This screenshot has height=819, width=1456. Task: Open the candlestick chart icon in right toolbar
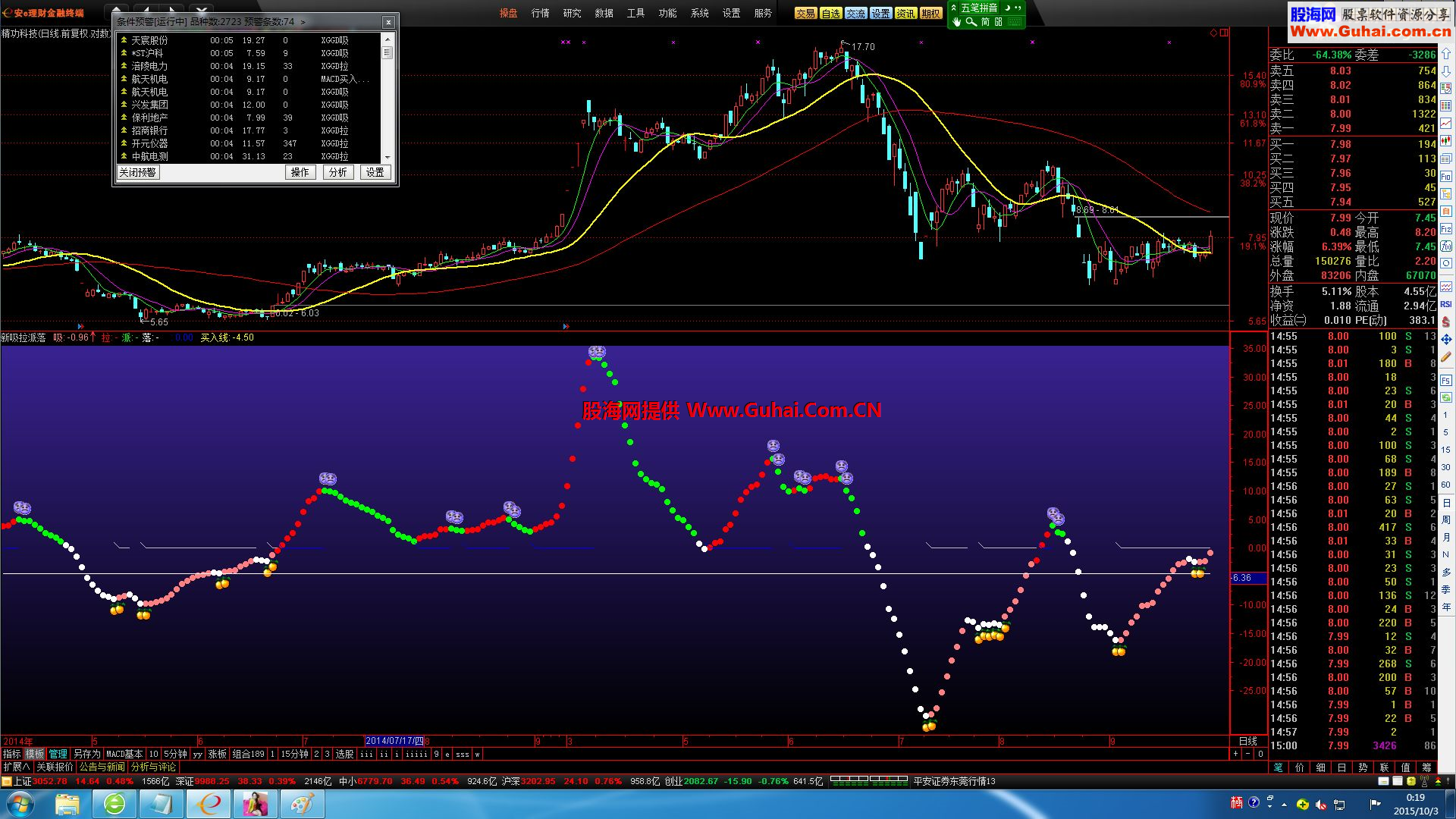pyautogui.click(x=1446, y=140)
